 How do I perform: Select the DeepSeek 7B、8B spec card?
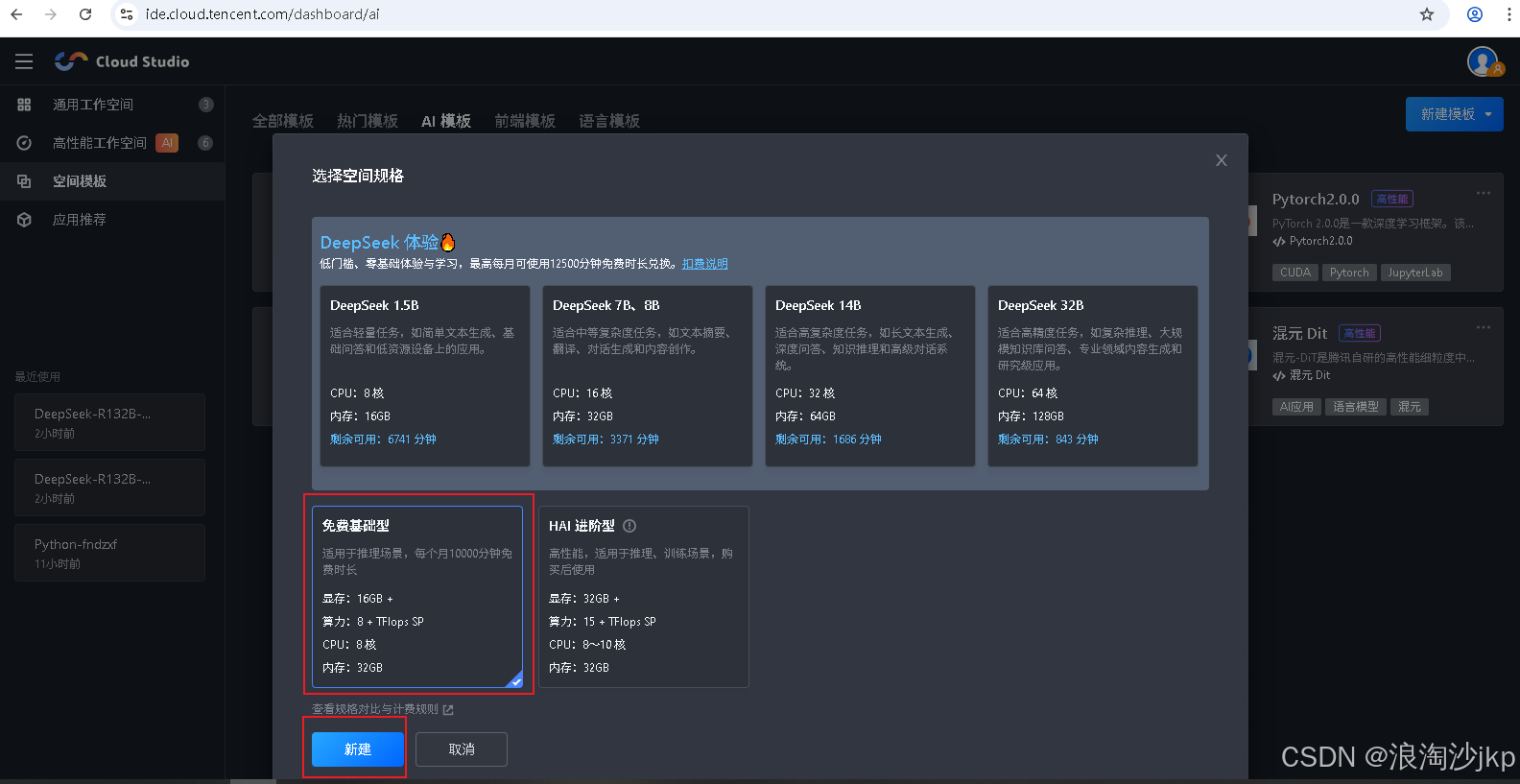tap(648, 376)
